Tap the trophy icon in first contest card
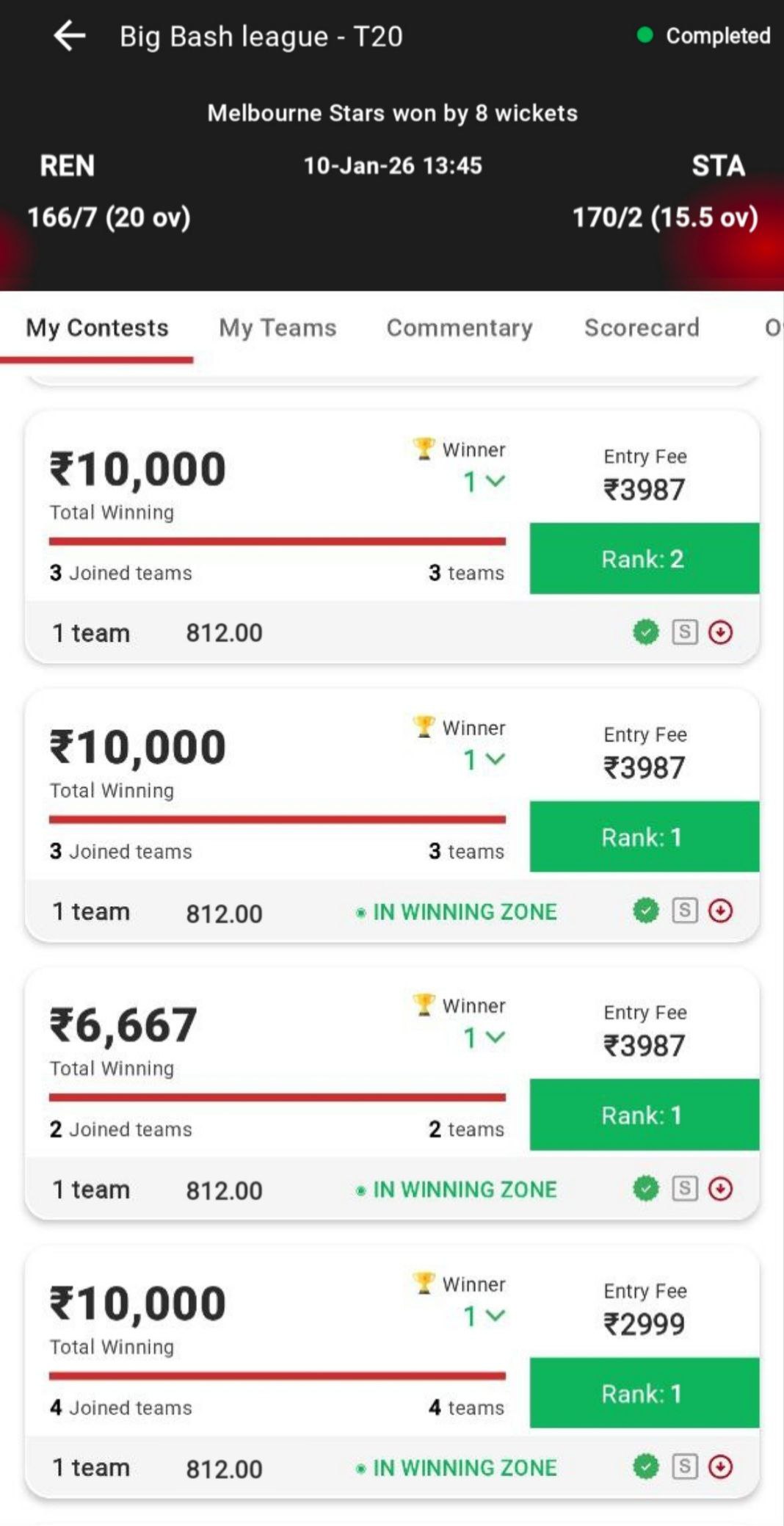 pyautogui.click(x=424, y=449)
